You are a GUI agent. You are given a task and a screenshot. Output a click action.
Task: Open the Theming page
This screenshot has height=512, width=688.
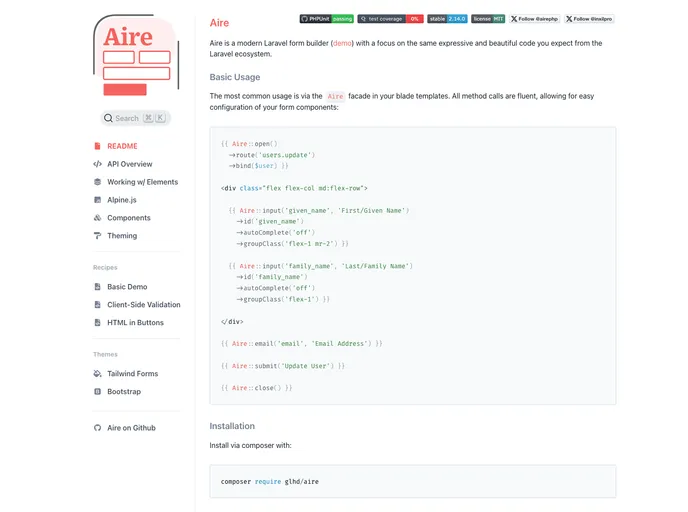[122, 236]
